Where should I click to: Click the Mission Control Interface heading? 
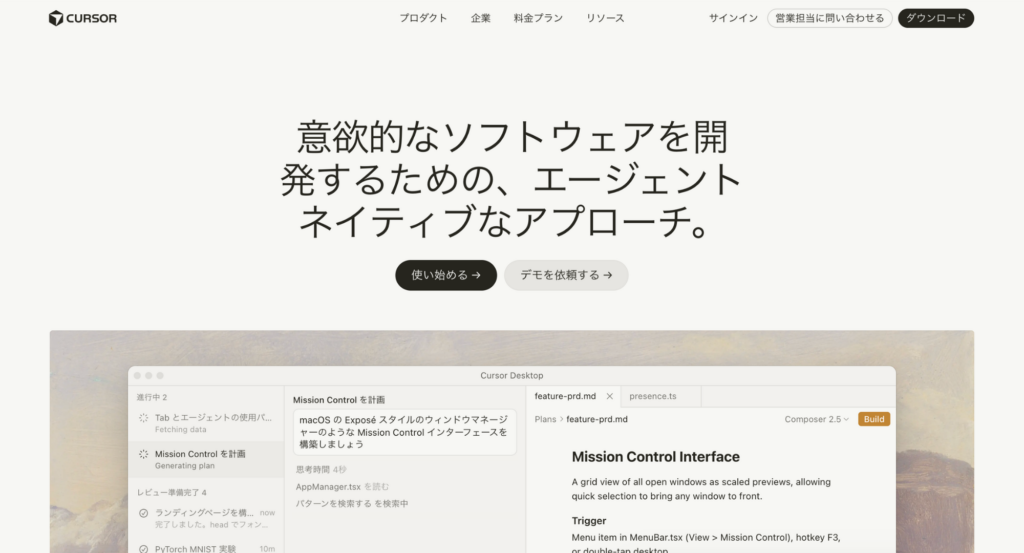pyautogui.click(x=656, y=457)
